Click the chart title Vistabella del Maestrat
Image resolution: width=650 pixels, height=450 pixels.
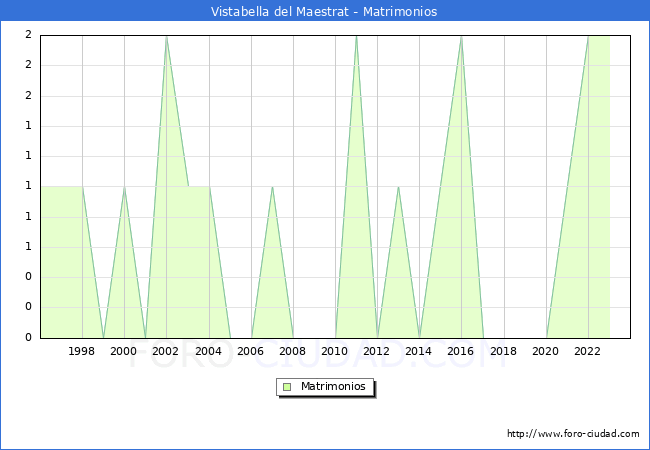coord(324,12)
